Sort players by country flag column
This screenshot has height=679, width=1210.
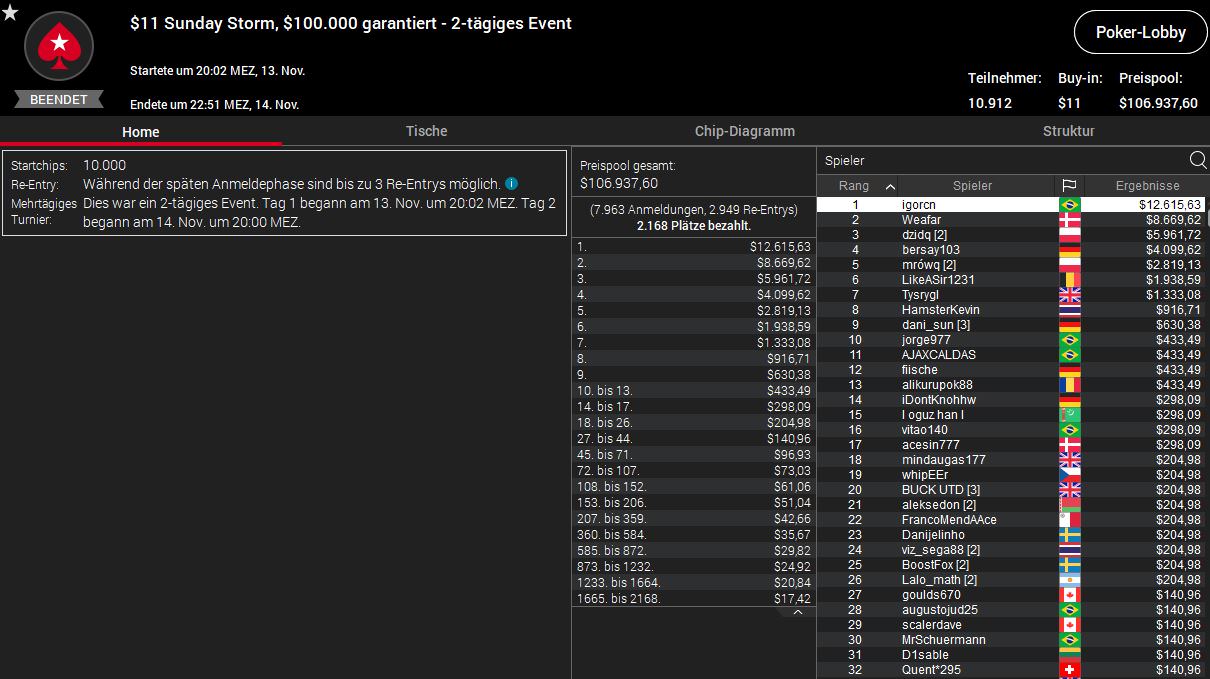(x=1069, y=185)
